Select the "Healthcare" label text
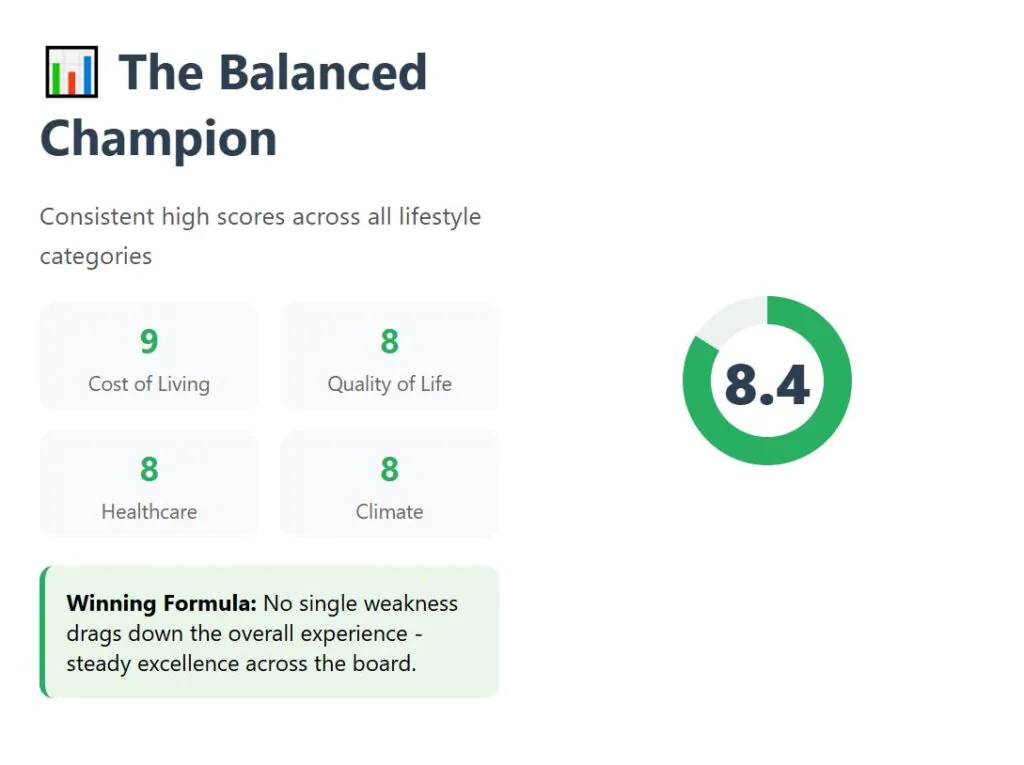Screen dimensions: 1024x765 tap(149, 512)
